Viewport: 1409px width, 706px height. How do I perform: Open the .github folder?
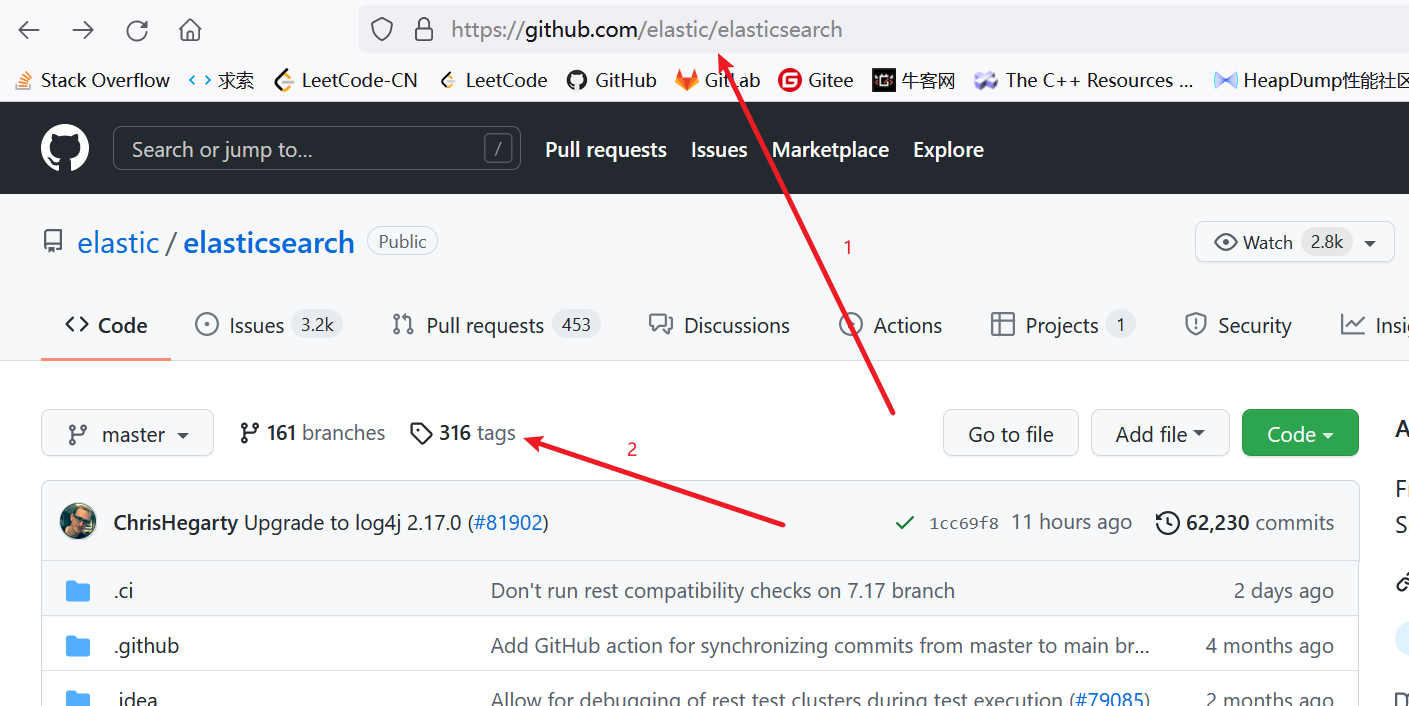146,645
